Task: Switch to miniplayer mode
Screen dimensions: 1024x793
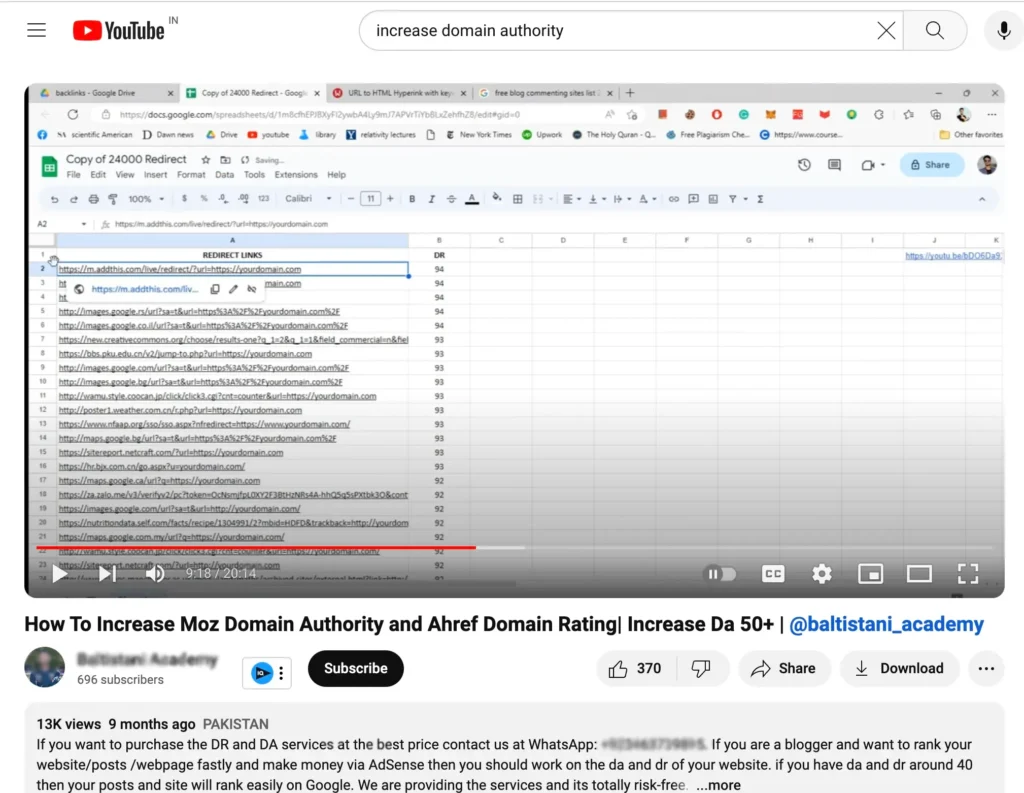Action: (871, 574)
